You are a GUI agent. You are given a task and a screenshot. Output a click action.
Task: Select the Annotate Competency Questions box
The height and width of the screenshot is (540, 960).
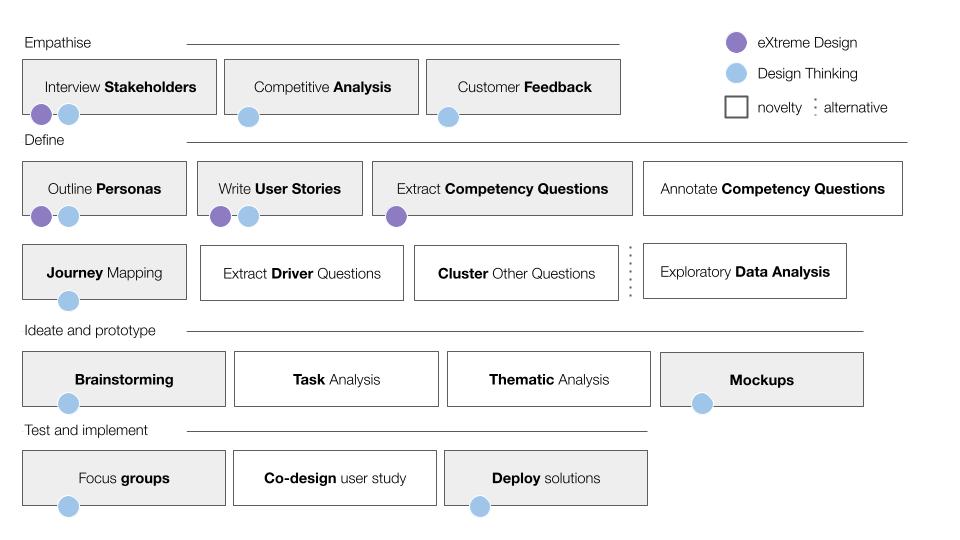pyautogui.click(x=772, y=188)
